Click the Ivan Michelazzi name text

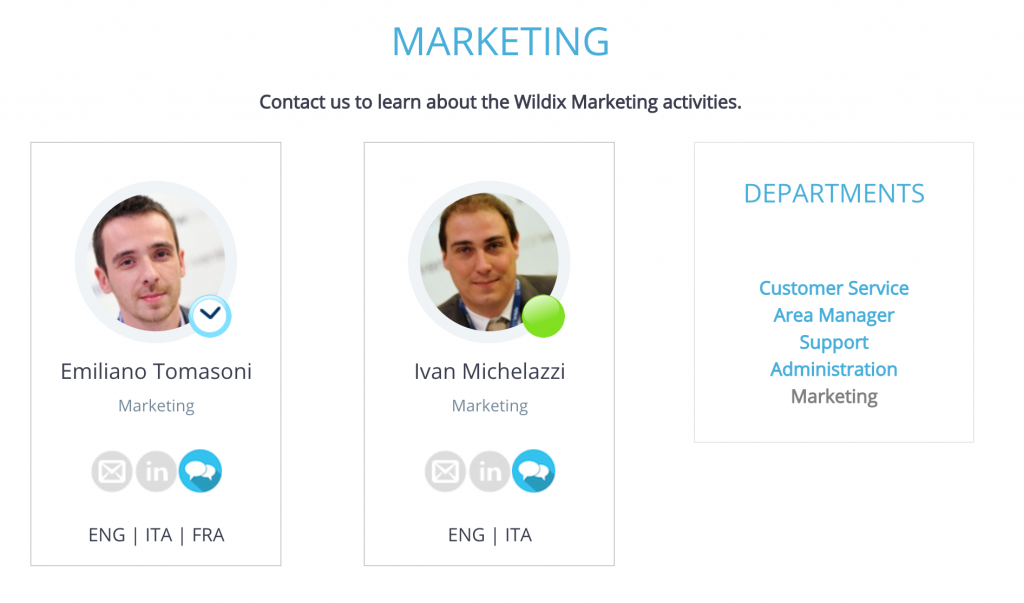[490, 372]
